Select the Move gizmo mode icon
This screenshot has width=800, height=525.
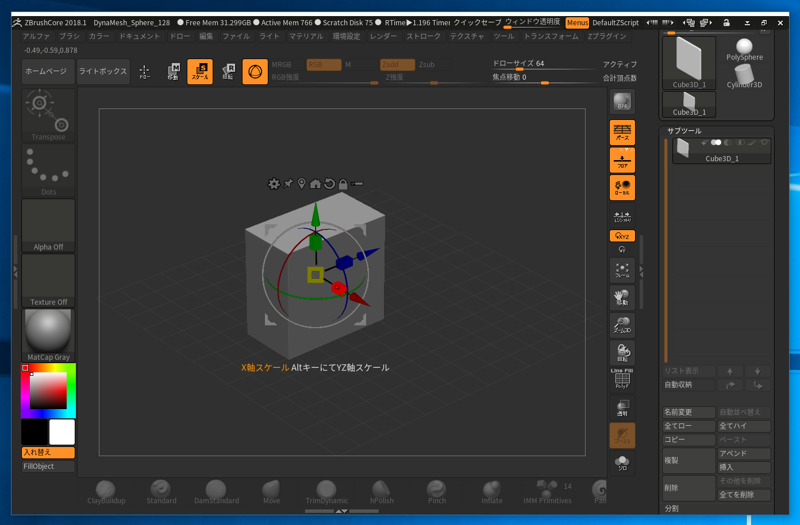(x=173, y=71)
